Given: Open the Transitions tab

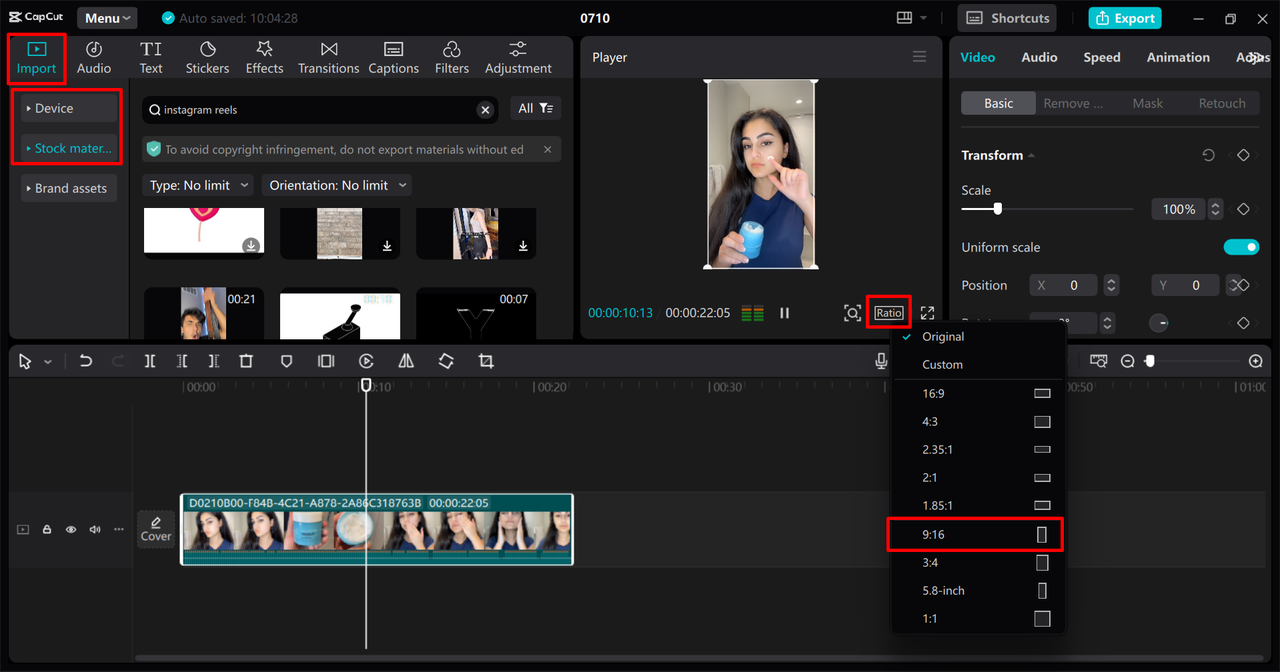Looking at the screenshot, I should click(x=328, y=58).
